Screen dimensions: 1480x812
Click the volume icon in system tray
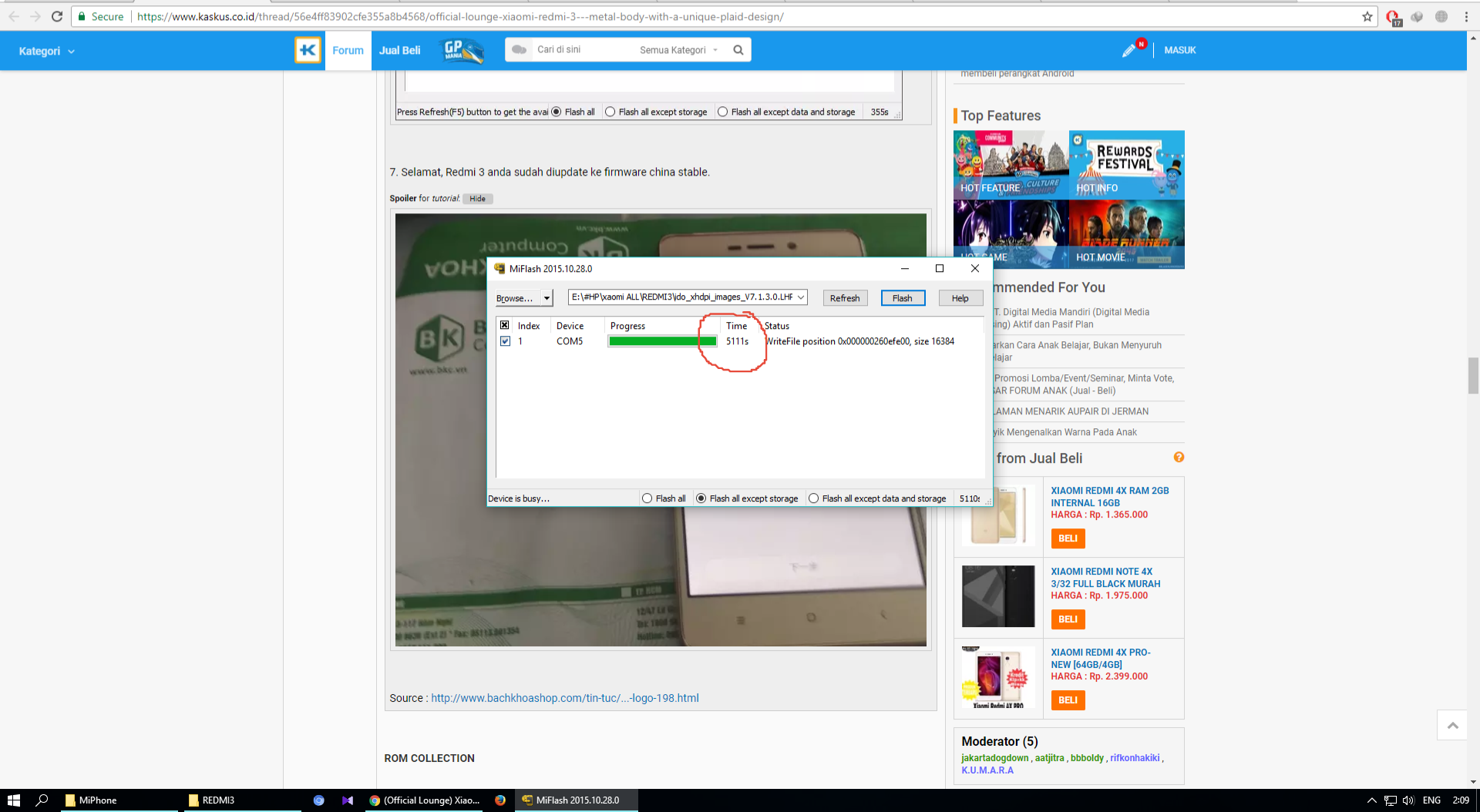pos(1408,800)
